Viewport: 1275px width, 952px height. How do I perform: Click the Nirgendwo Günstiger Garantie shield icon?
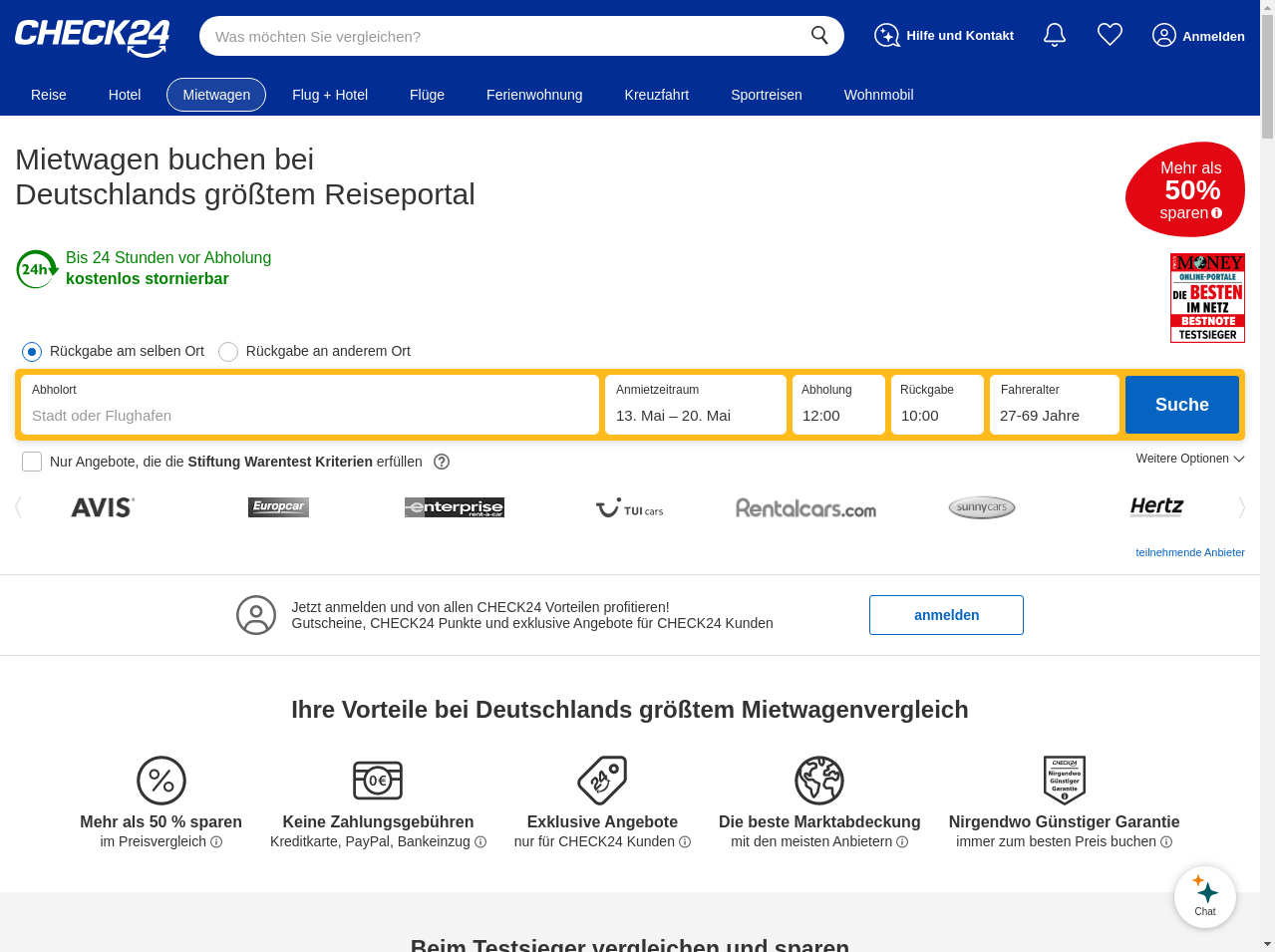[1065, 781]
